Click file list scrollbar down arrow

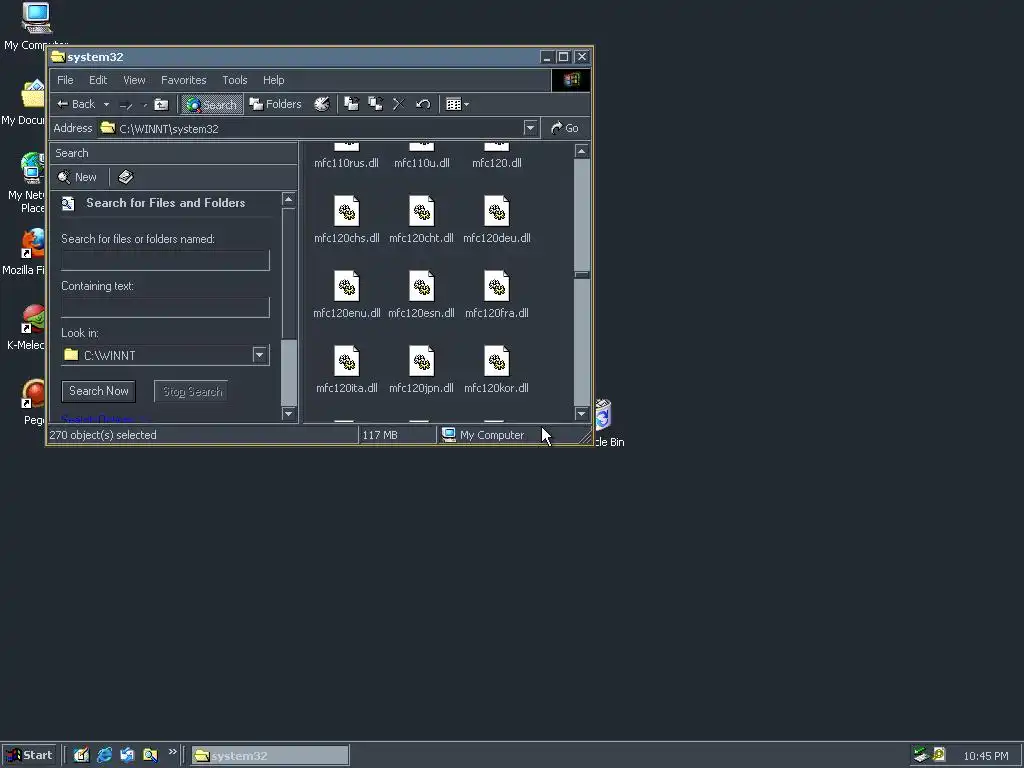coord(581,413)
